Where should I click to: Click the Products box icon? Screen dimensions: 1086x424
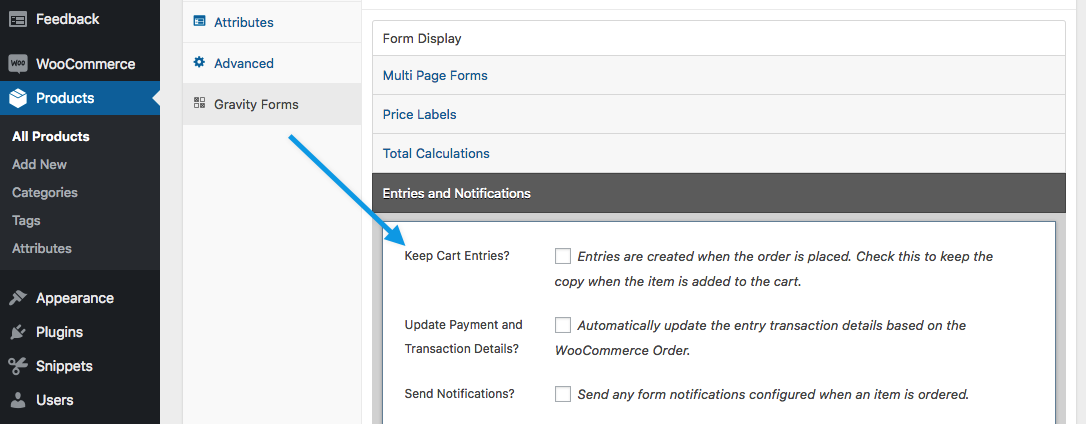point(18,98)
